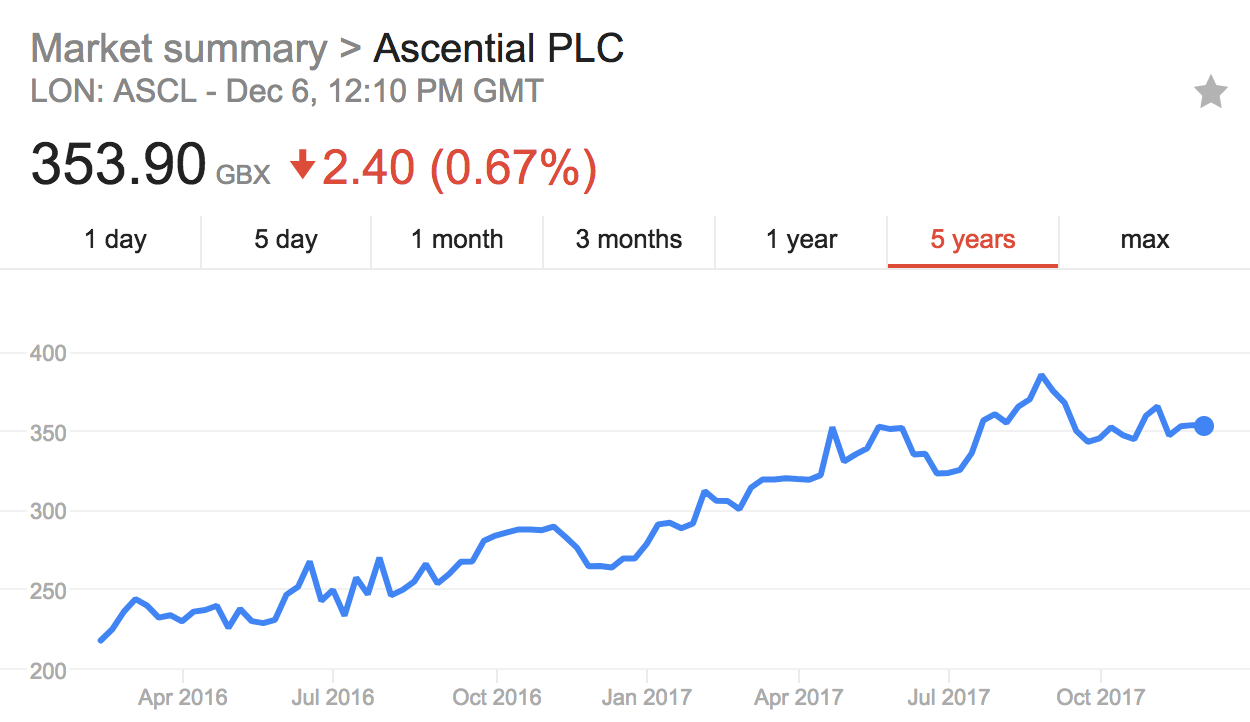Viewport: 1250px width, 722px height.
Task: Click the Apr 2016 x-axis label
Action: coord(183,697)
